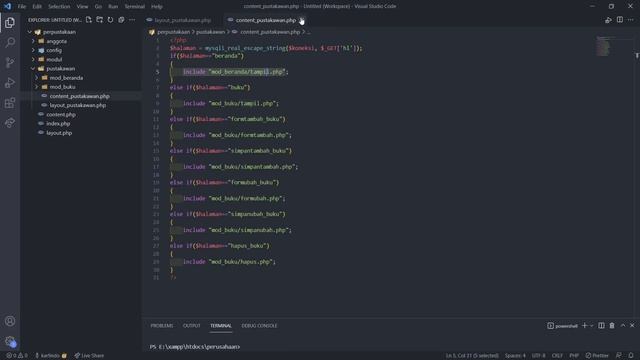Viewport: 640px width, 360px height.
Task: Open the Run and Debug view
Action: click(x=10, y=82)
